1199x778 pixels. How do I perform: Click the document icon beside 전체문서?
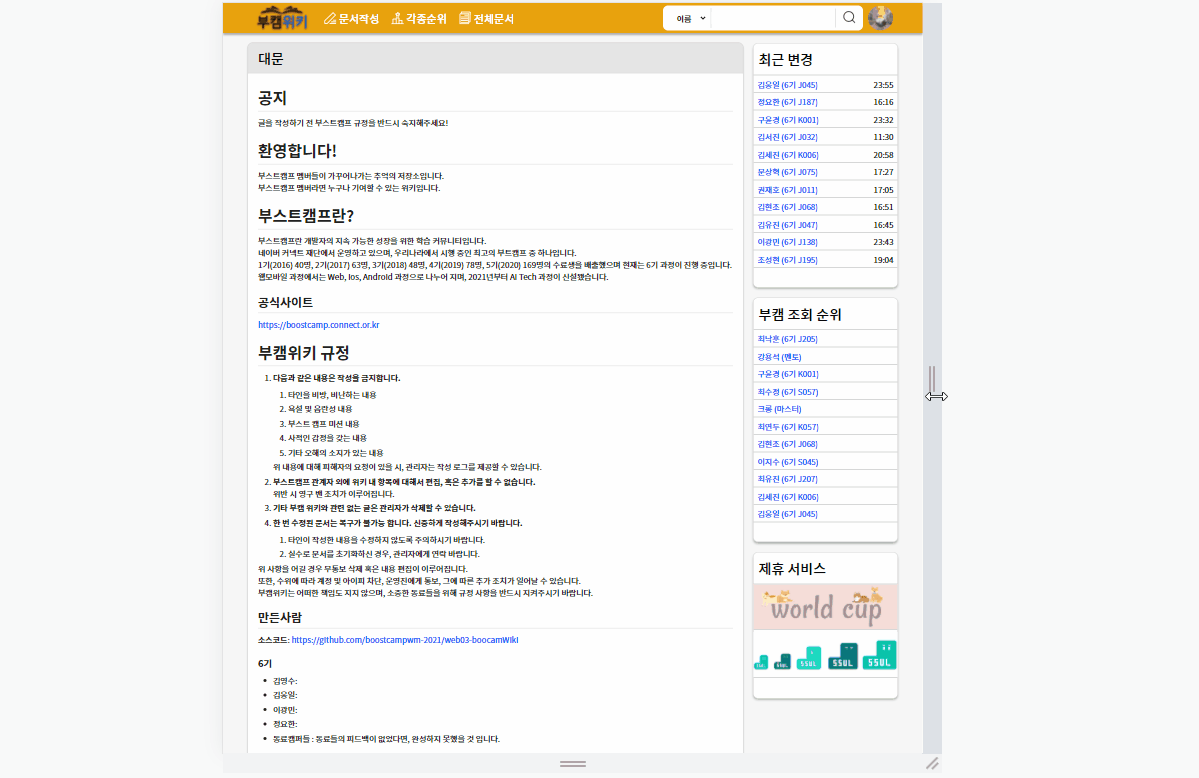[464, 18]
